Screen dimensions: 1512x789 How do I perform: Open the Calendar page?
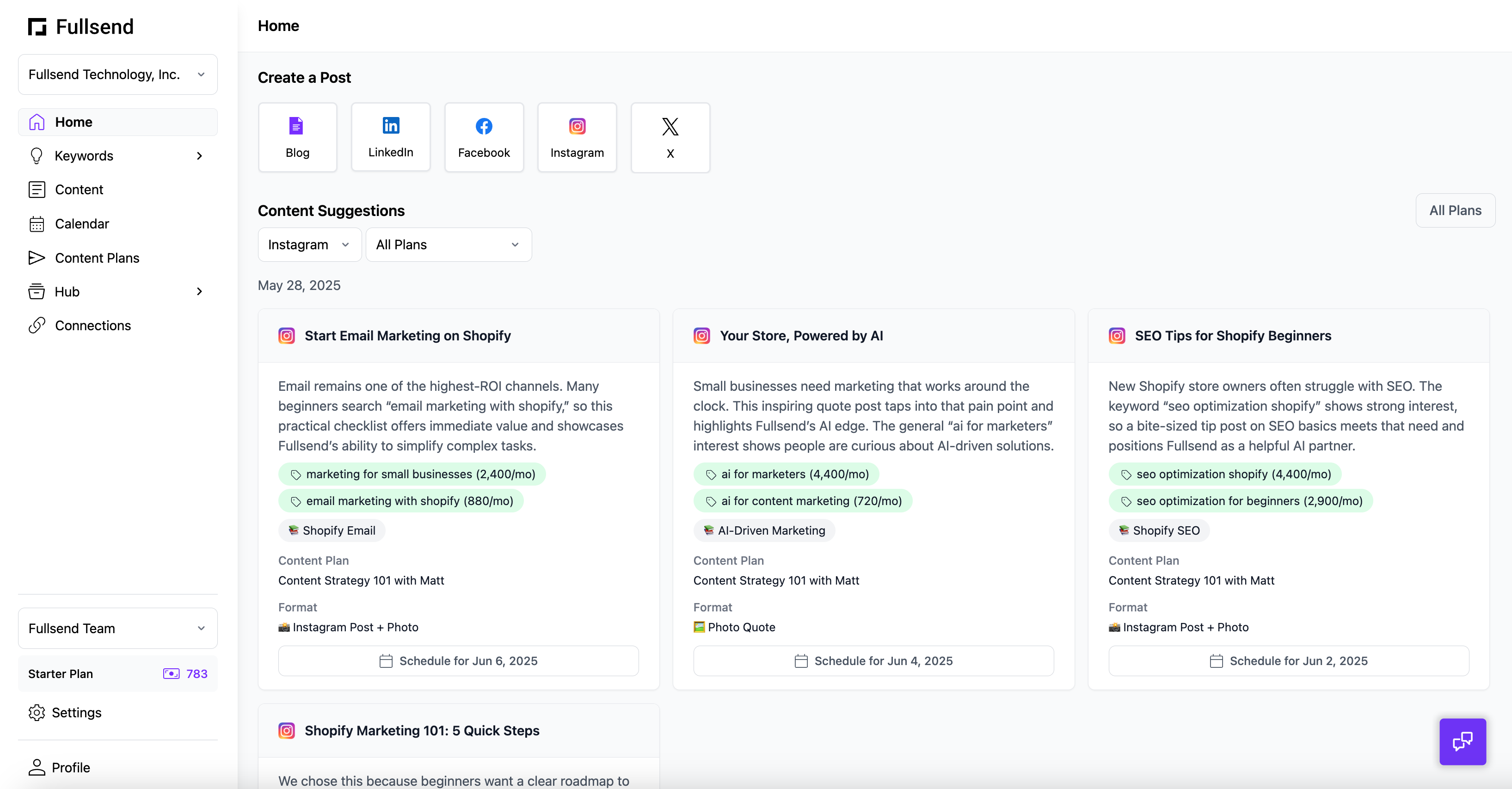[x=81, y=224]
